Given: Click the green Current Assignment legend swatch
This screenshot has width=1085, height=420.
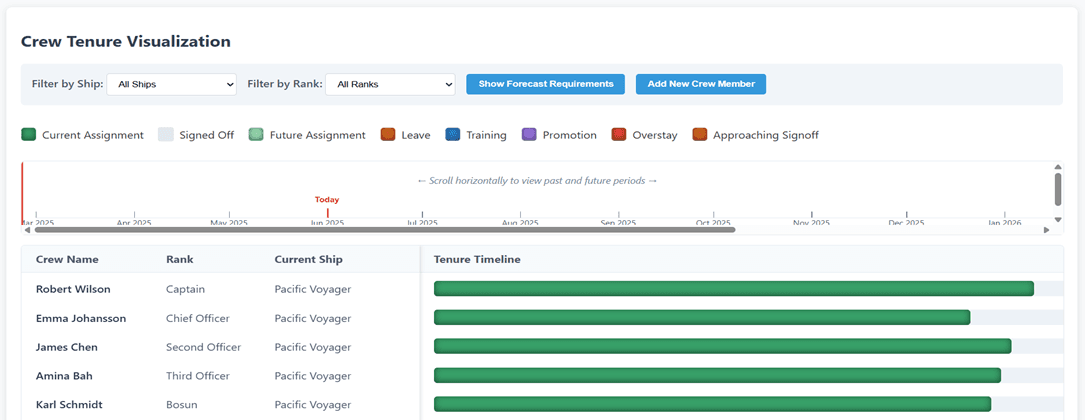Looking at the screenshot, I should coord(29,135).
